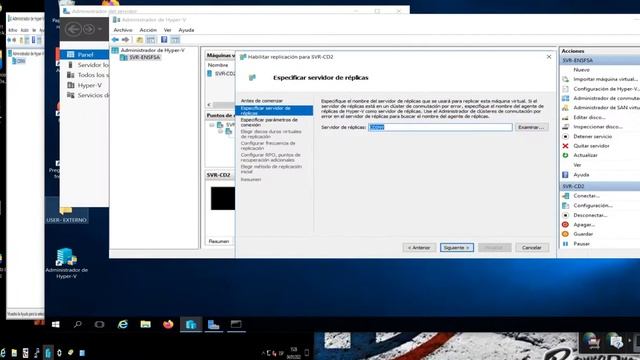Click green Actualizar icon in Actions
Image resolution: width=640 pixels, height=360 pixels.
[x=565, y=156]
